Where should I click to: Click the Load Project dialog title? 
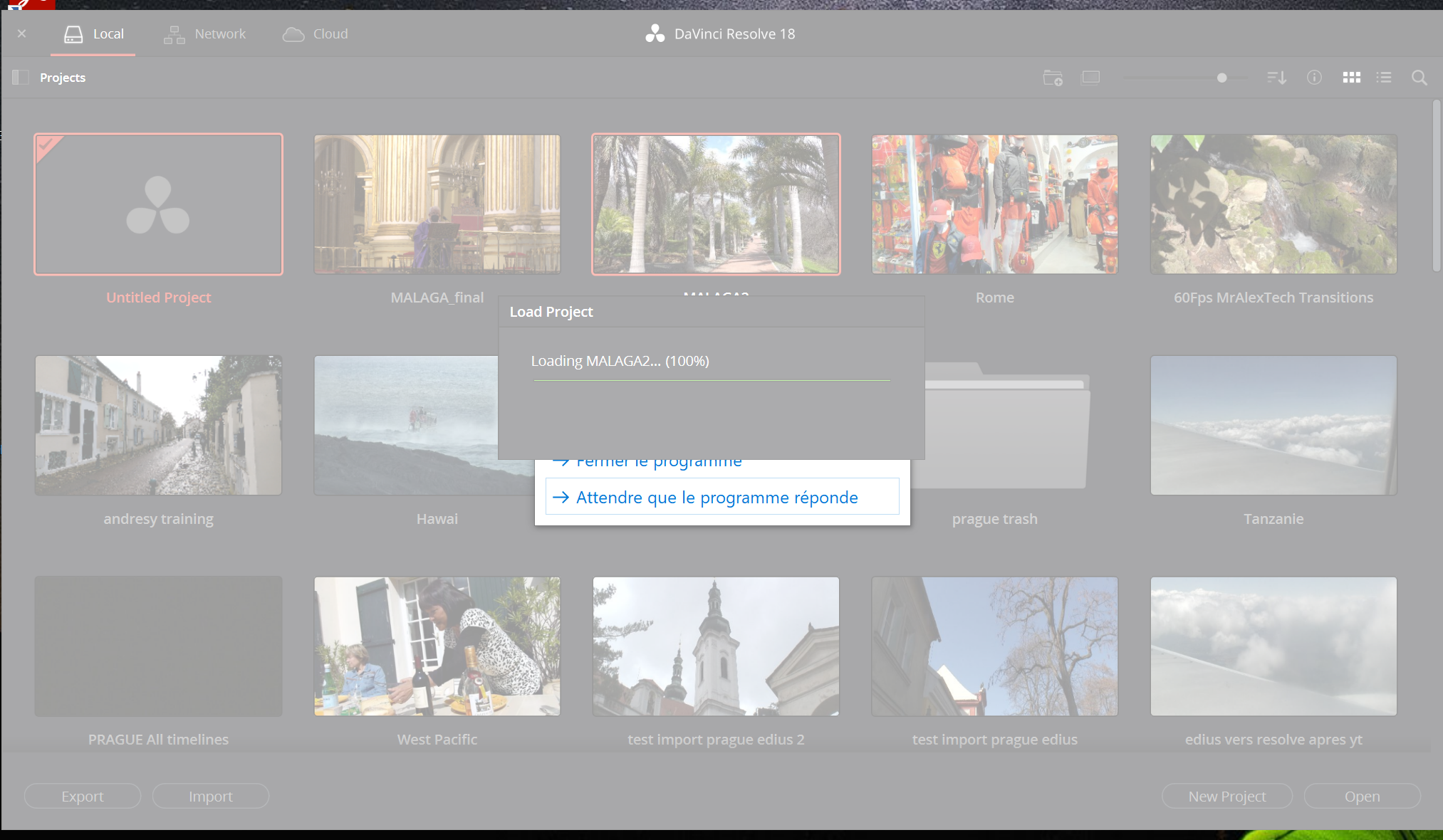[x=551, y=312]
